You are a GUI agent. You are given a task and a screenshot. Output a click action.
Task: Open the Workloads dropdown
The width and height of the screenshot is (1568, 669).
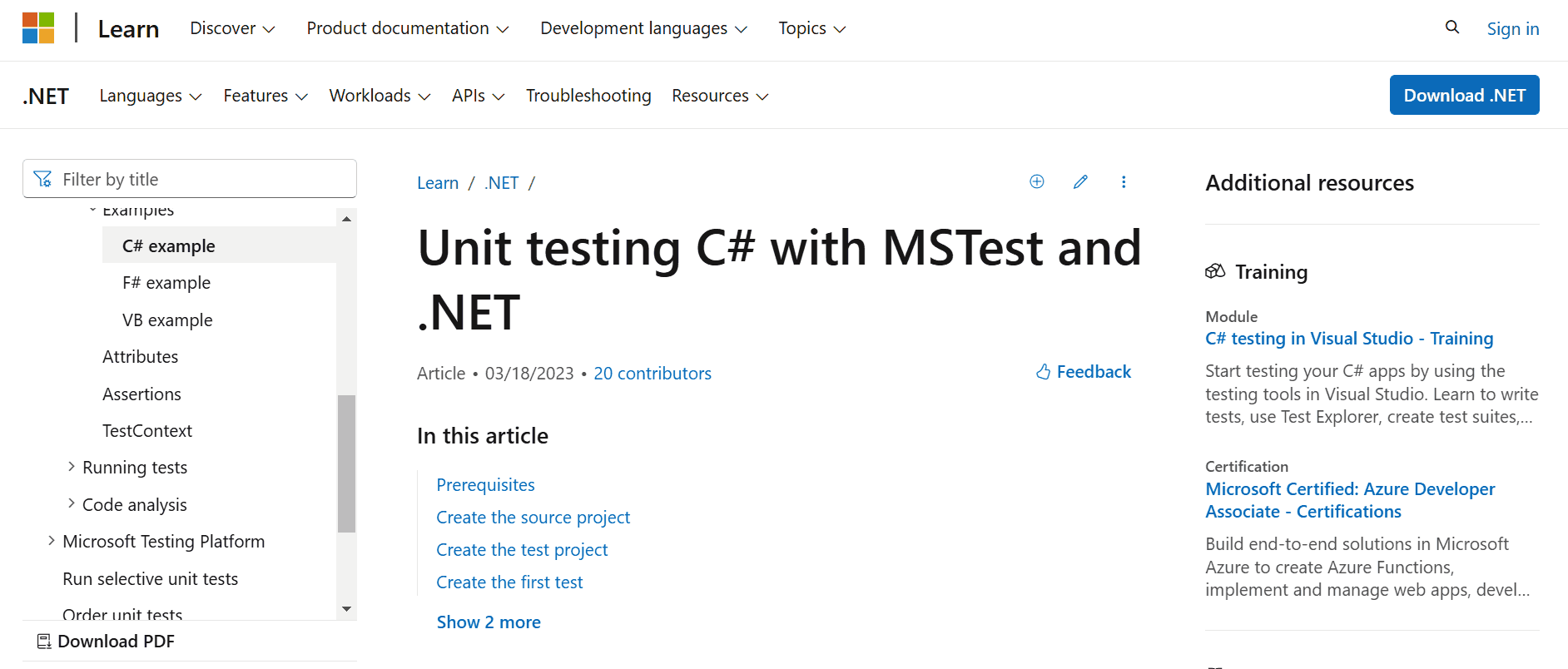click(x=380, y=96)
